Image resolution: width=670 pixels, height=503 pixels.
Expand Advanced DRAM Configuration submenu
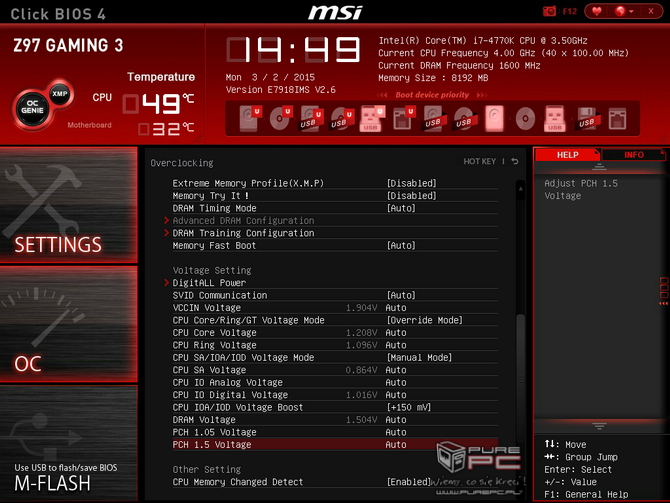point(243,221)
